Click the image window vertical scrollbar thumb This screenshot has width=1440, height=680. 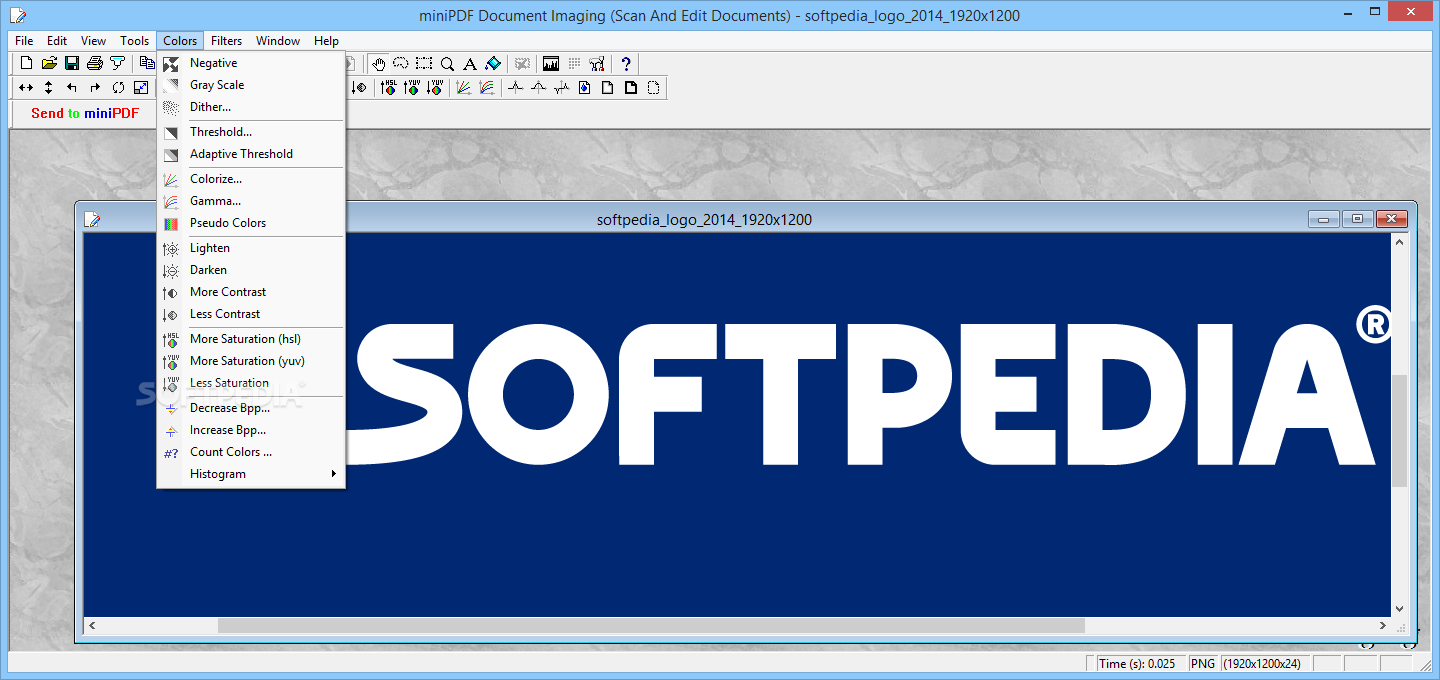click(1400, 431)
